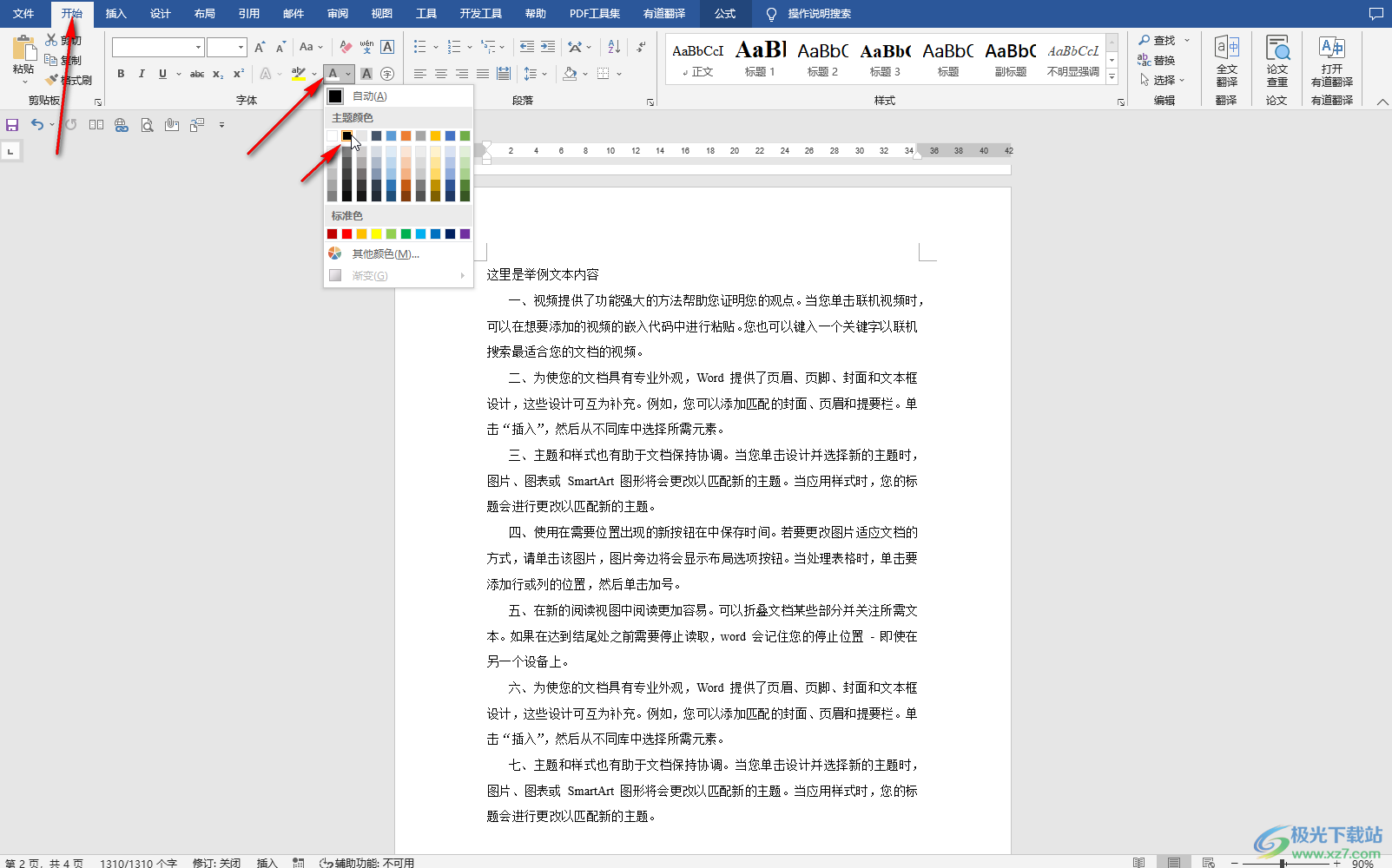
Task: Expand the highlight color dropdown arrow
Action: (x=313, y=74)
